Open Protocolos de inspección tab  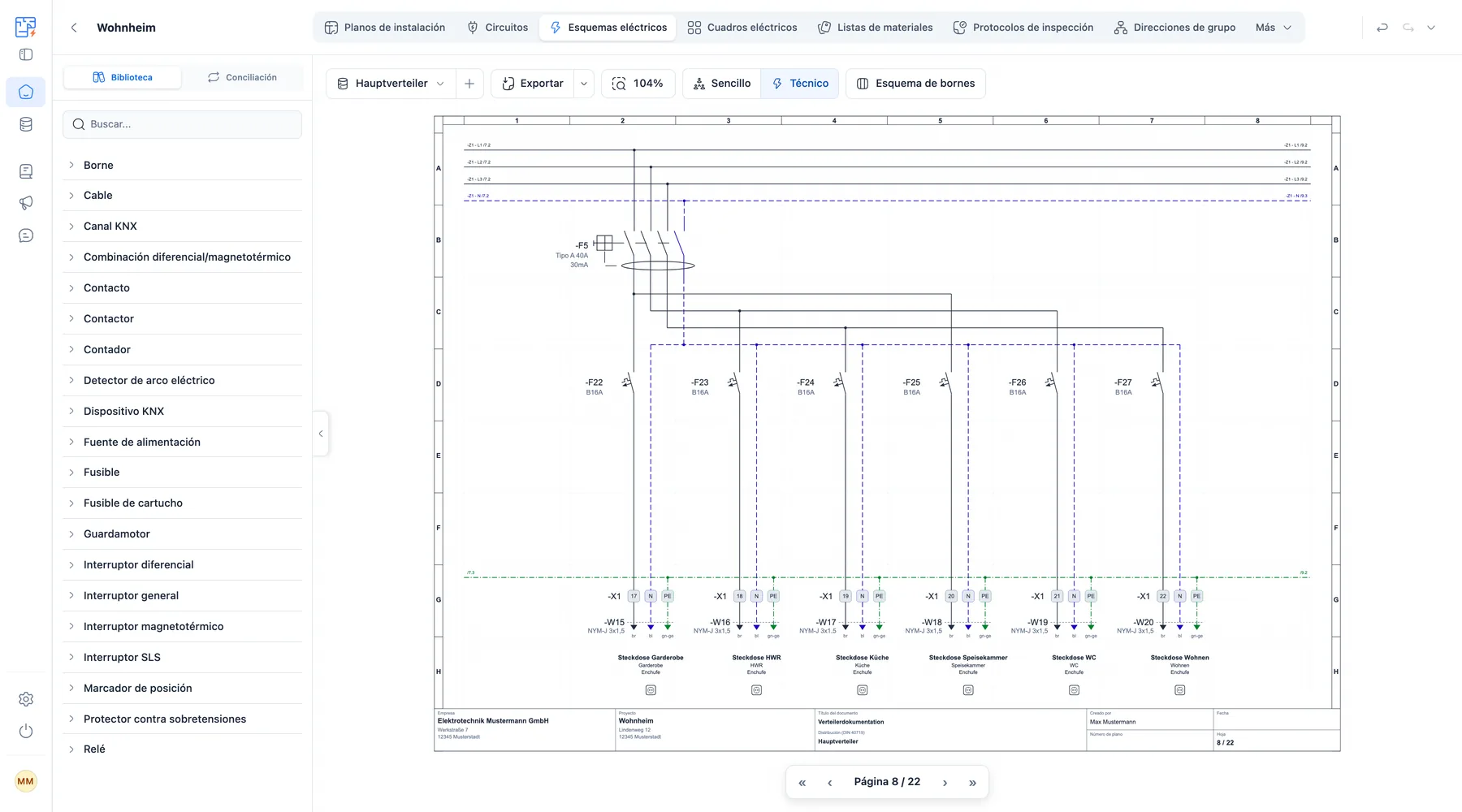tap(1023, 28)
